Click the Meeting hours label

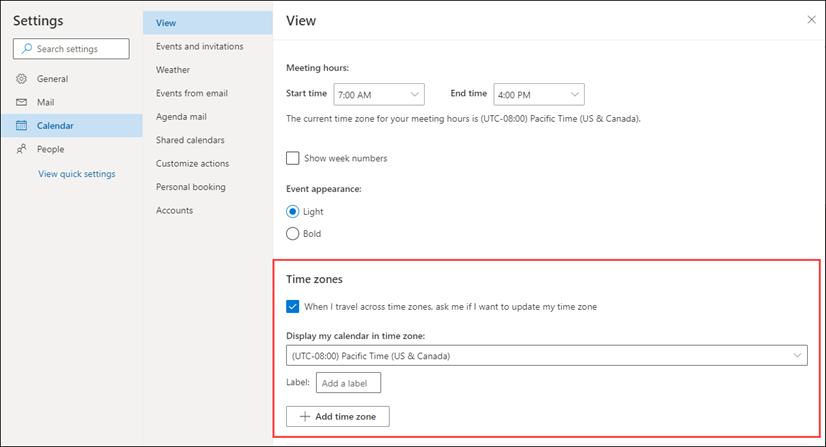coord(317,67)
